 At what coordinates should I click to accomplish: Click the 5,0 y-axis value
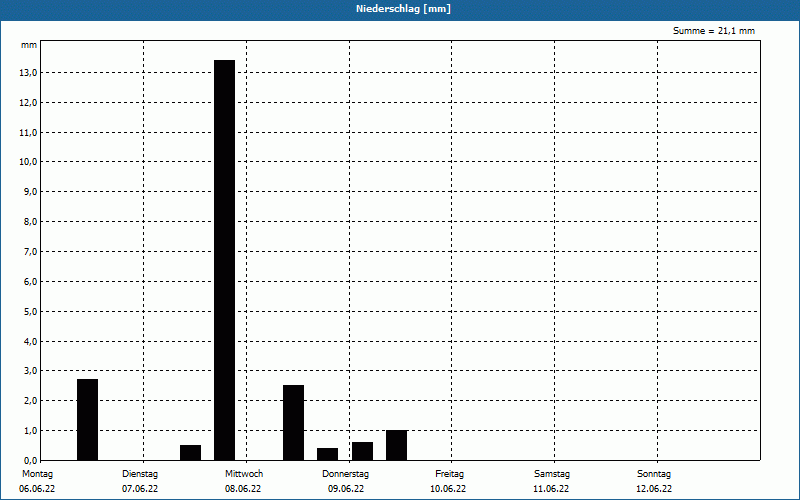pyautogui.click(x=30, y=311)
